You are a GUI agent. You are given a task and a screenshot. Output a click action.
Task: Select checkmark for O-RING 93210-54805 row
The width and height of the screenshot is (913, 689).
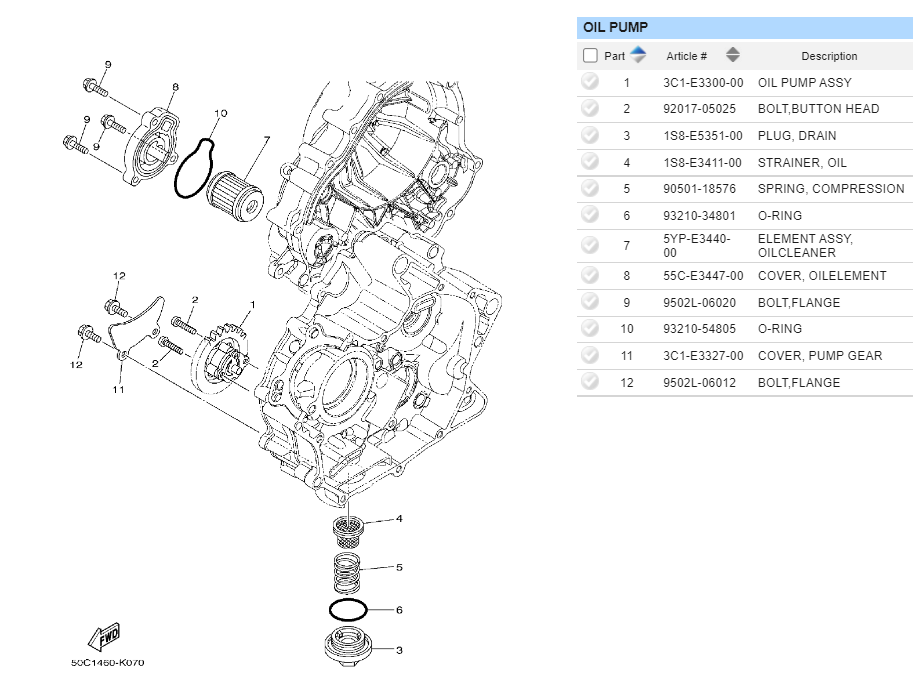pyautogui.click(x=590, y=328)
